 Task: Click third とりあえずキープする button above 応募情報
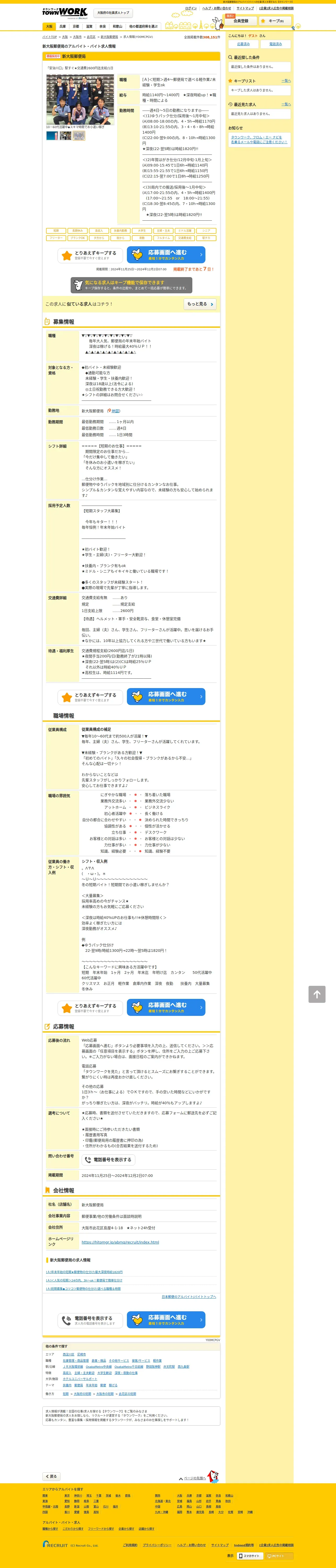(90, 1008)
